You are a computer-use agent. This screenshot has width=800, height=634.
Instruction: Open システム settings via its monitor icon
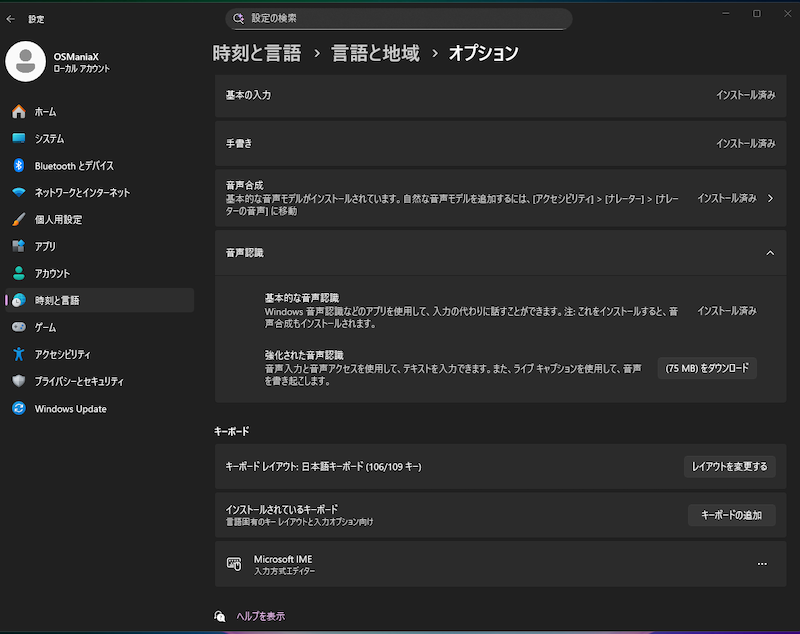19,139
